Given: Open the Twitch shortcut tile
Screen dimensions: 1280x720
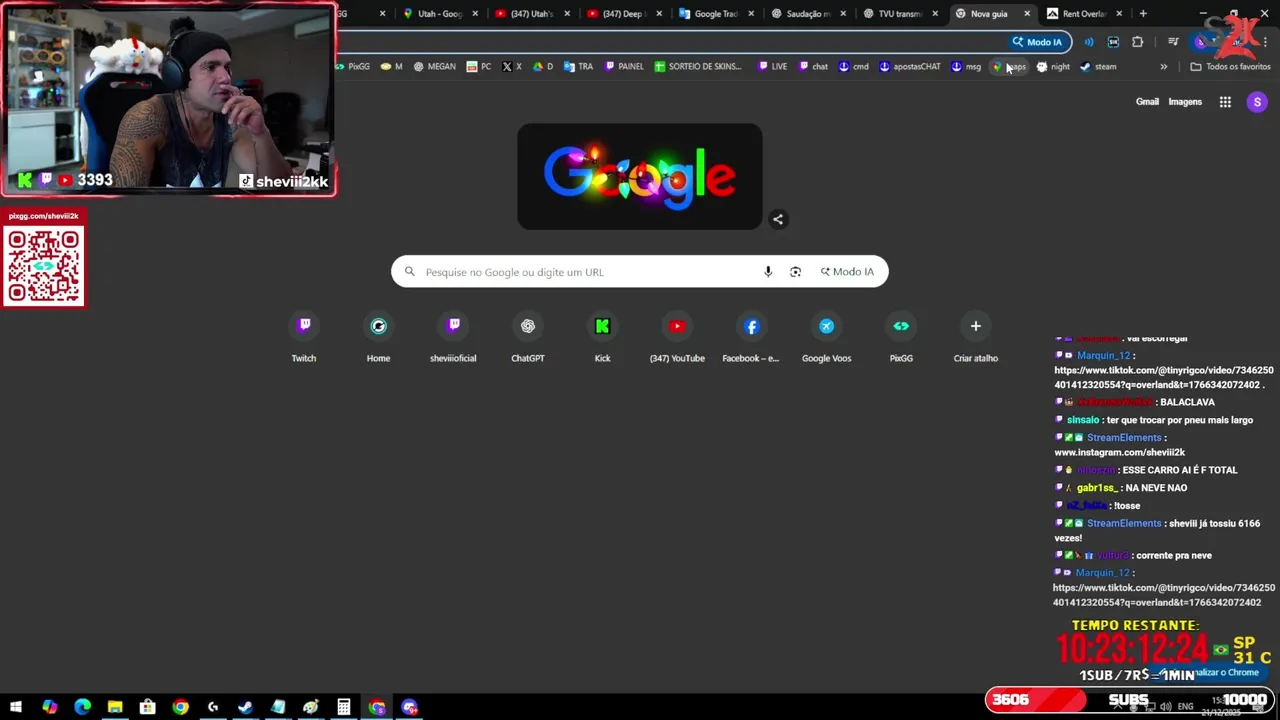Looking at the screenshot, I should click(x=304, y=338).
